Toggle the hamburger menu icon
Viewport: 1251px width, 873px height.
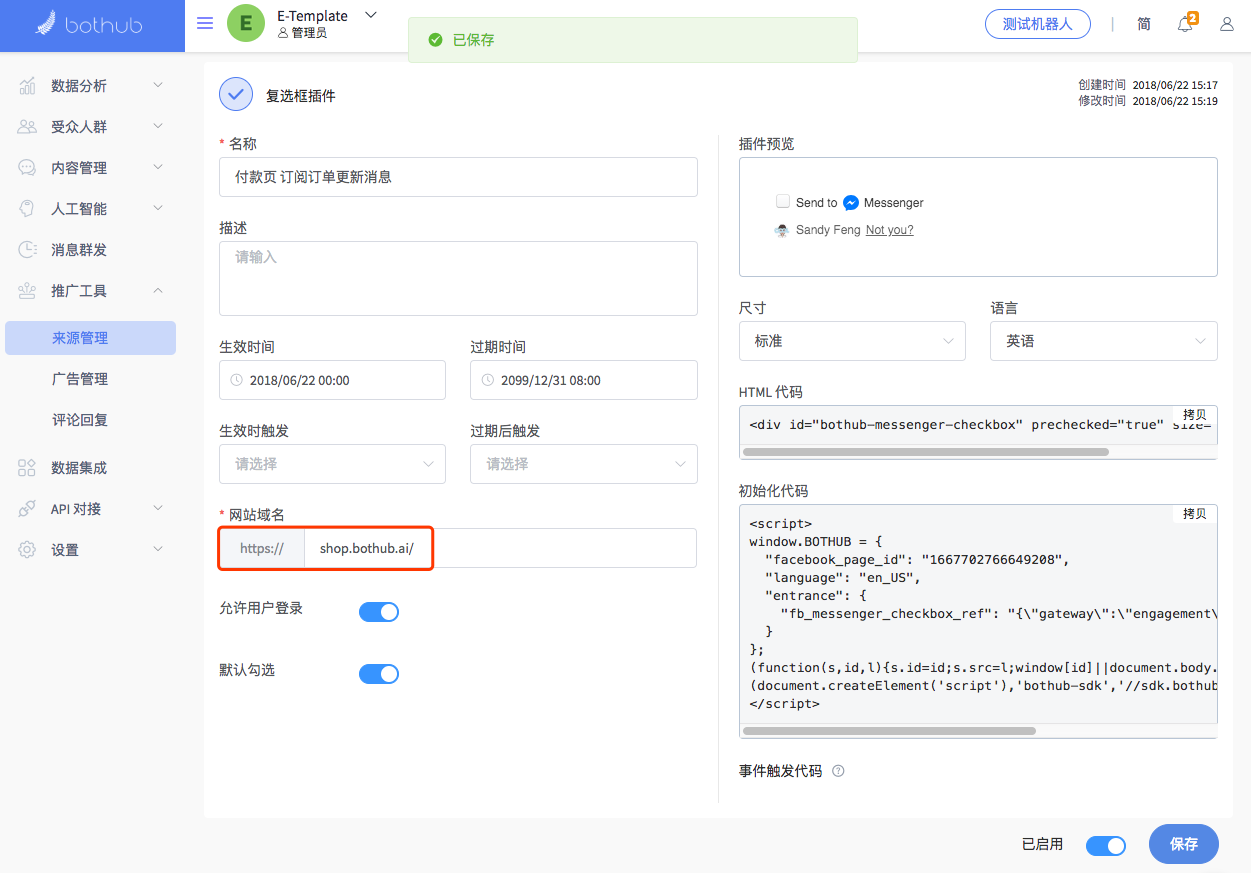coord(205,23)
